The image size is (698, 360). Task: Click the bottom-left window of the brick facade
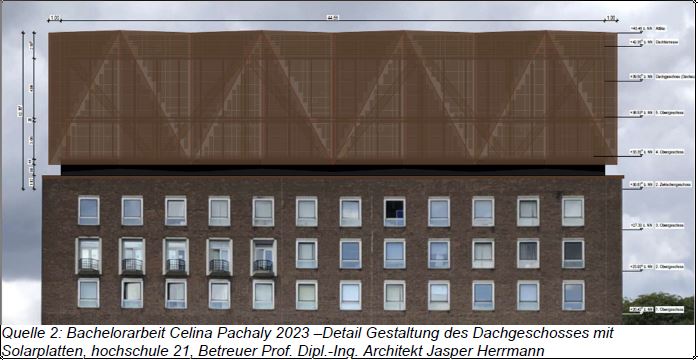click(89, 293)
